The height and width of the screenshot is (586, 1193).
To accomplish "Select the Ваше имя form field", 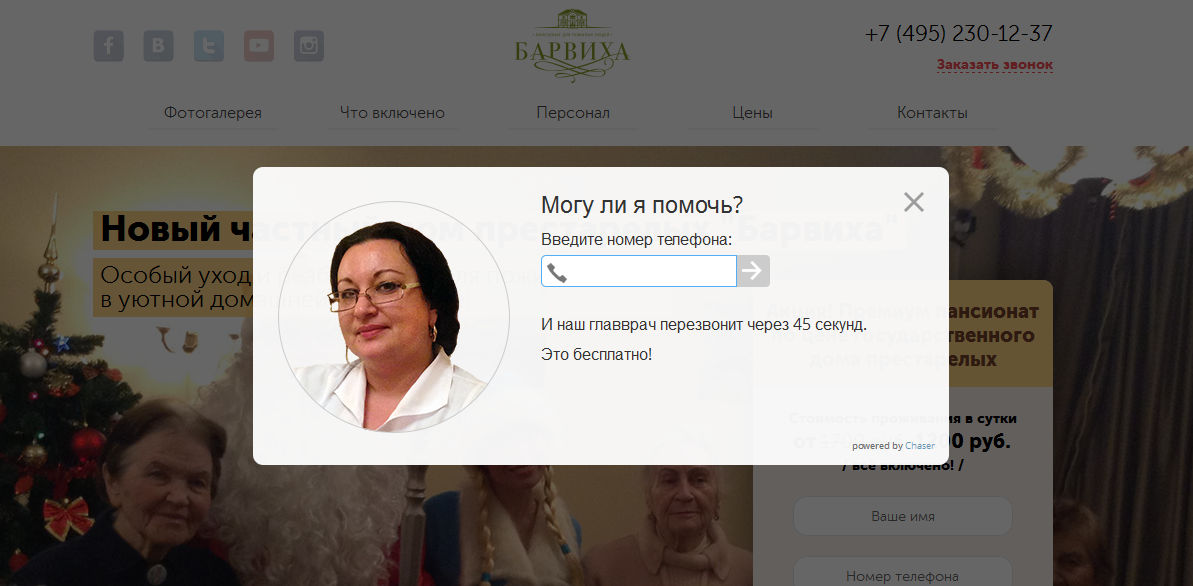I will 903,516.
